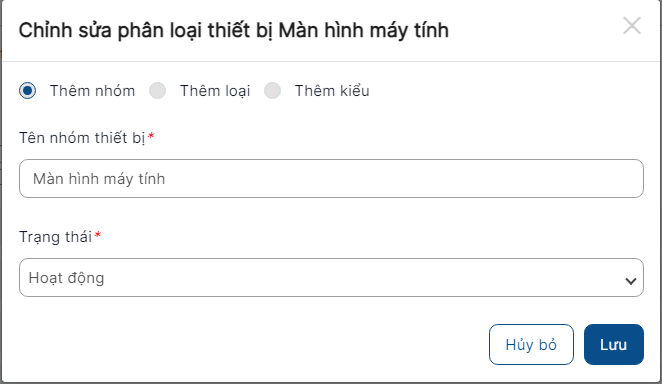Close the dialog with the X icon
This screenshot has width=662, height=384.
coord(632,26)
